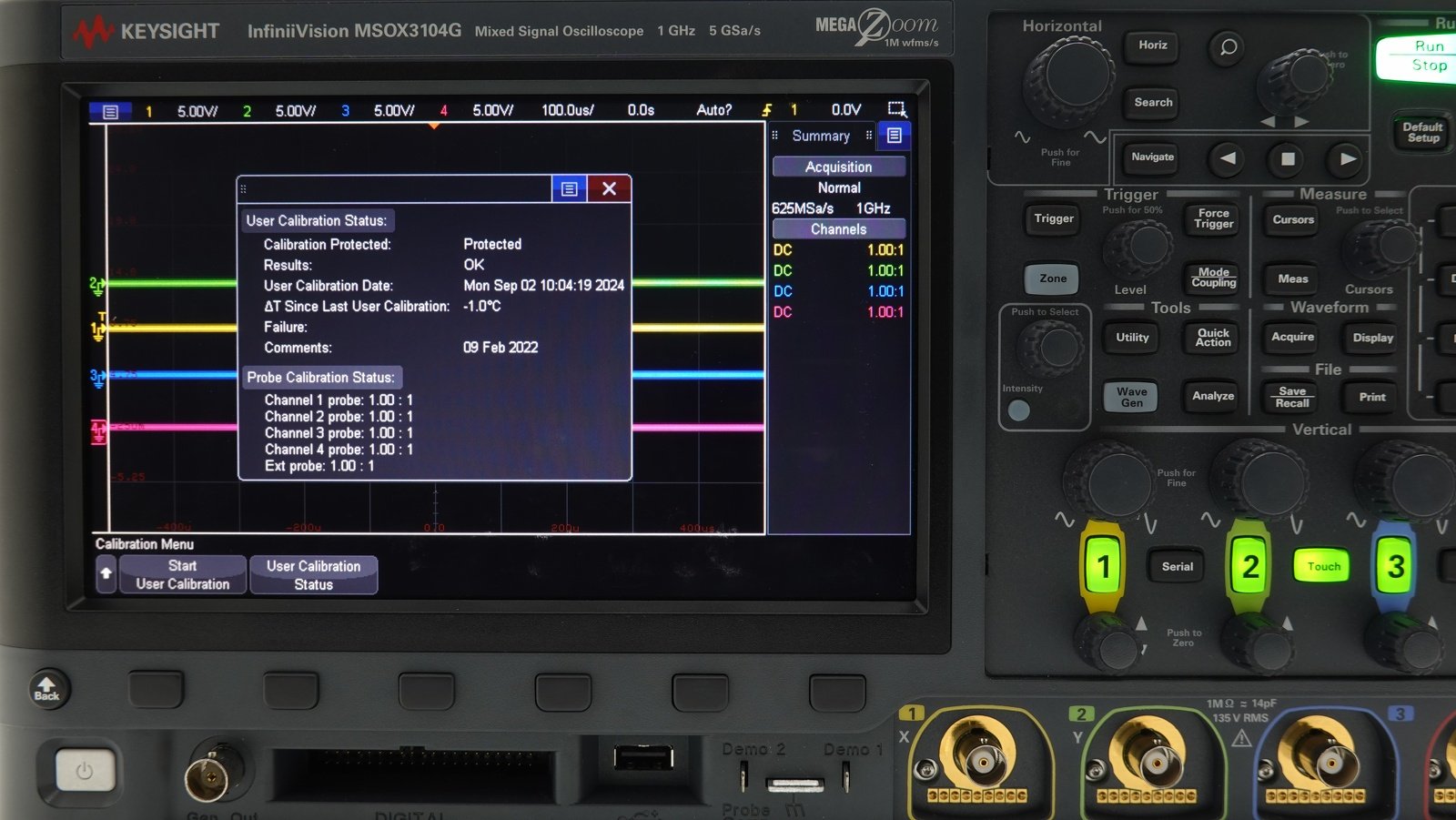Viewport: 1456px width, 820px height.
Task: Tap the Summary sidebar title
Action: (821, 136)
